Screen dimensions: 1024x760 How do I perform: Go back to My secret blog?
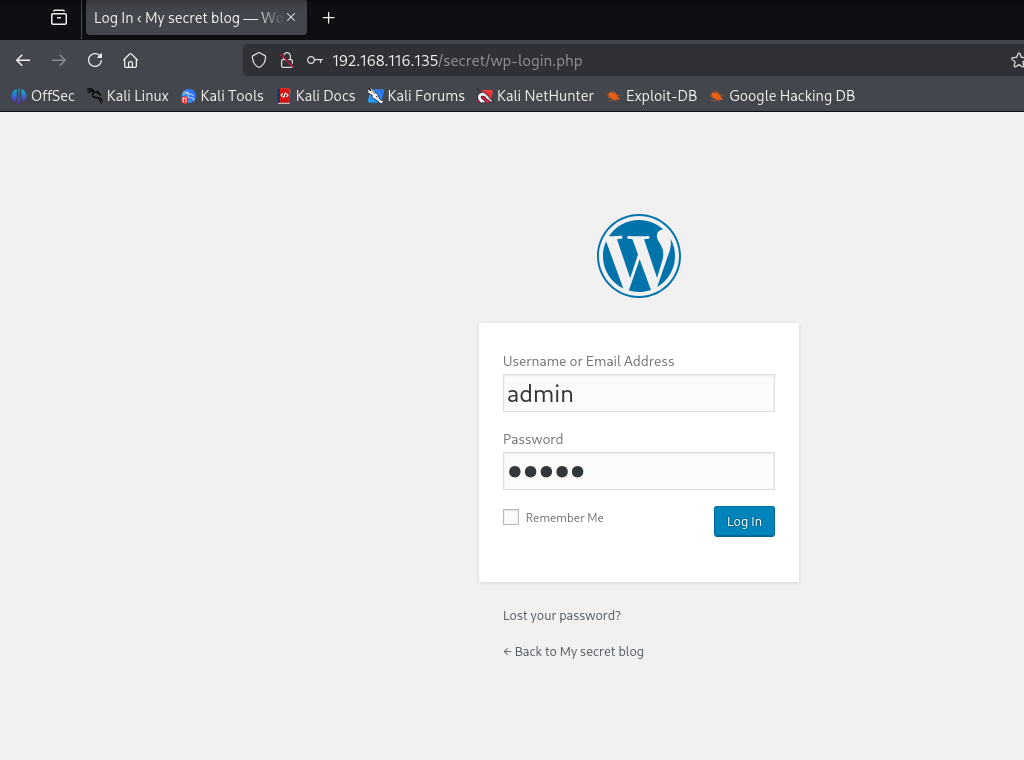click(573, 651)
